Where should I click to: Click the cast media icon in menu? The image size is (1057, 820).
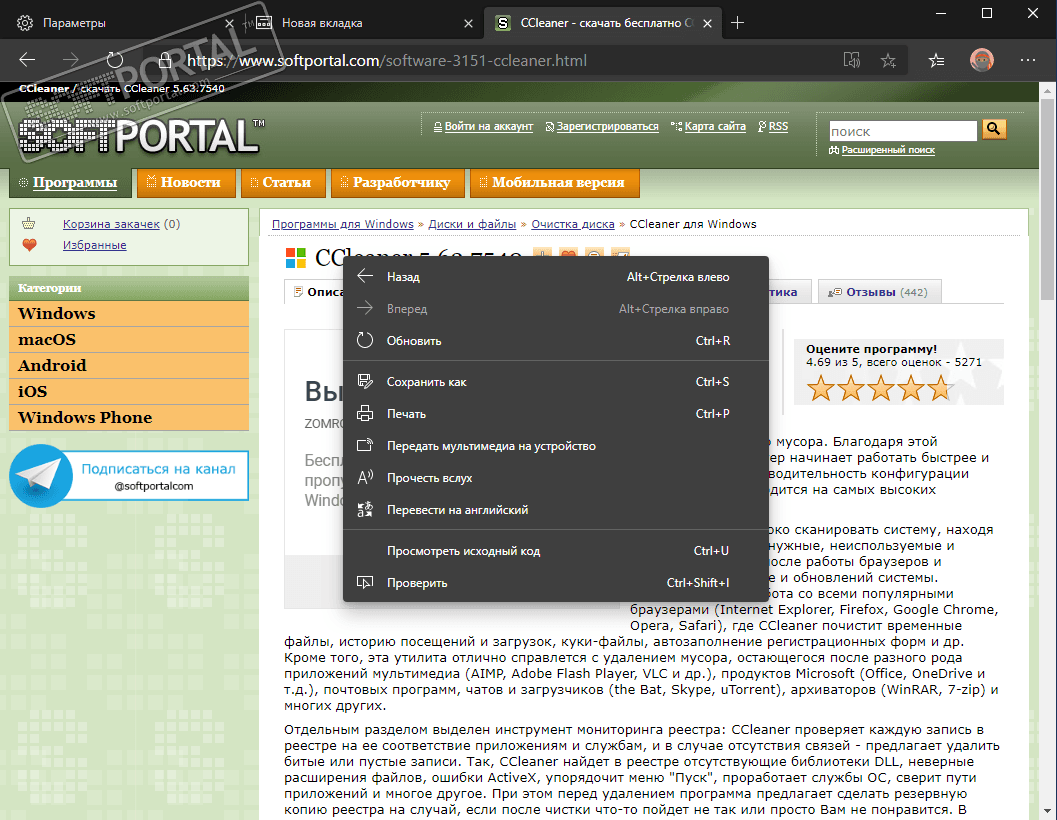[365, 446]
